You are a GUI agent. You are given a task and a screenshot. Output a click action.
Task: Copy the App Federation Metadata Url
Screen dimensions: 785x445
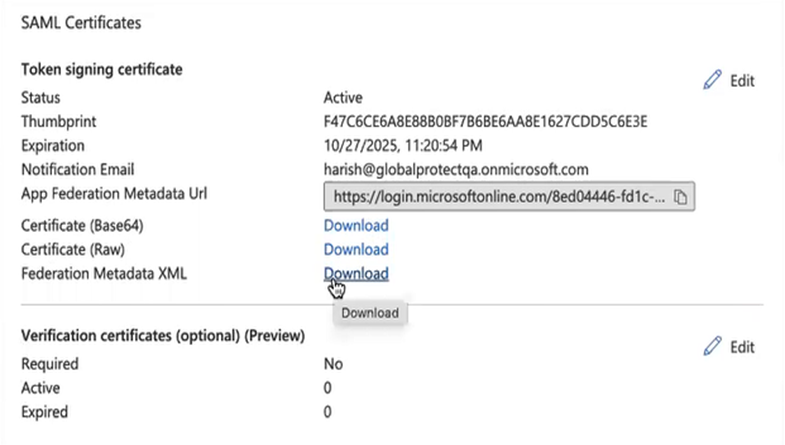pos(681,197)
